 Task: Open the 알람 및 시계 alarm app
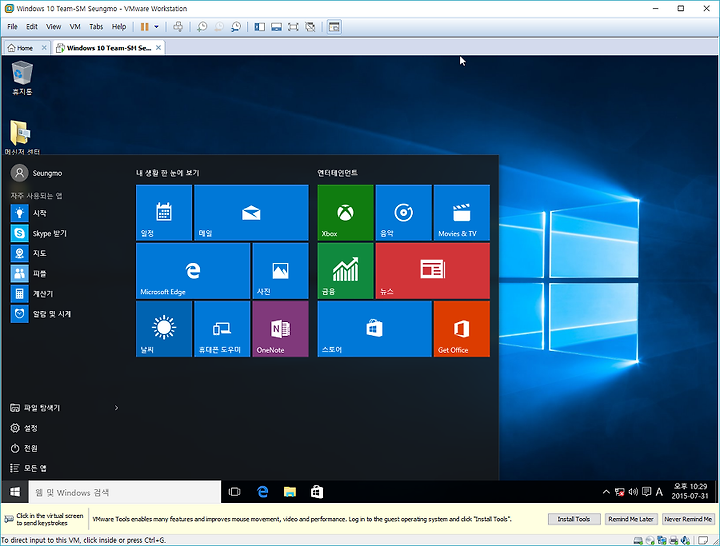(41, 314)
